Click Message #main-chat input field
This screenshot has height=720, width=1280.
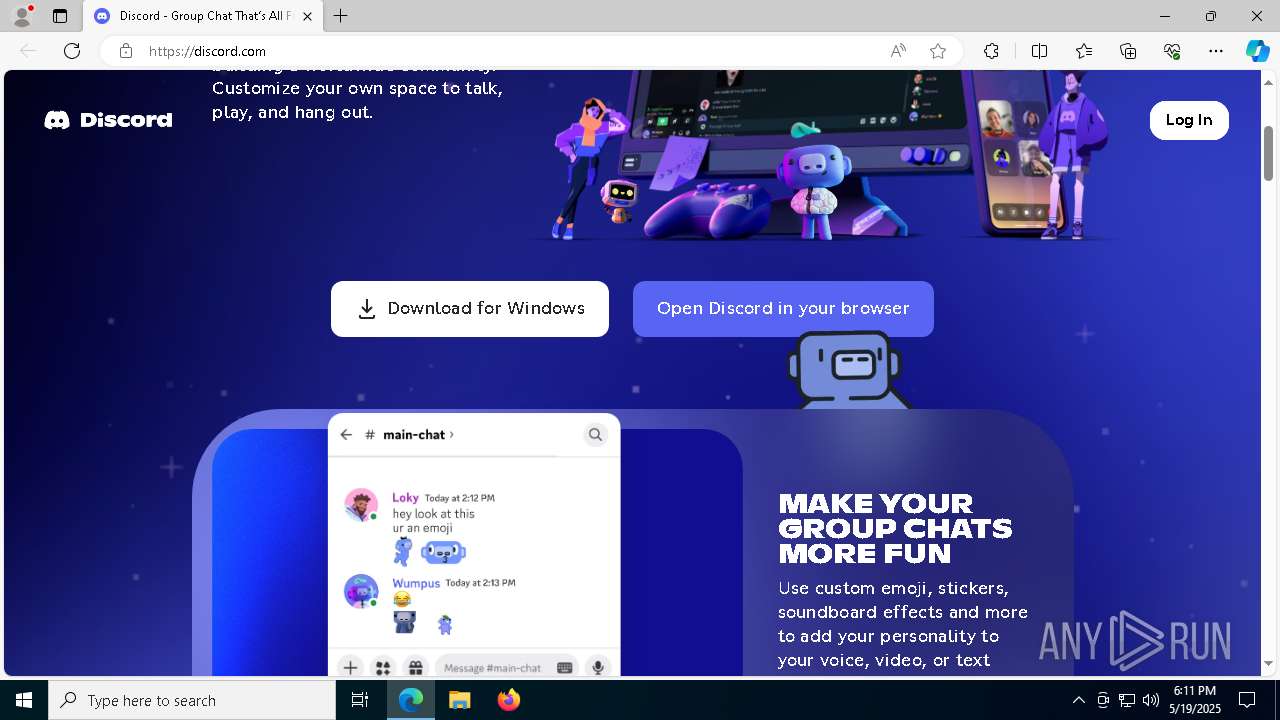[x=508, y=667]
